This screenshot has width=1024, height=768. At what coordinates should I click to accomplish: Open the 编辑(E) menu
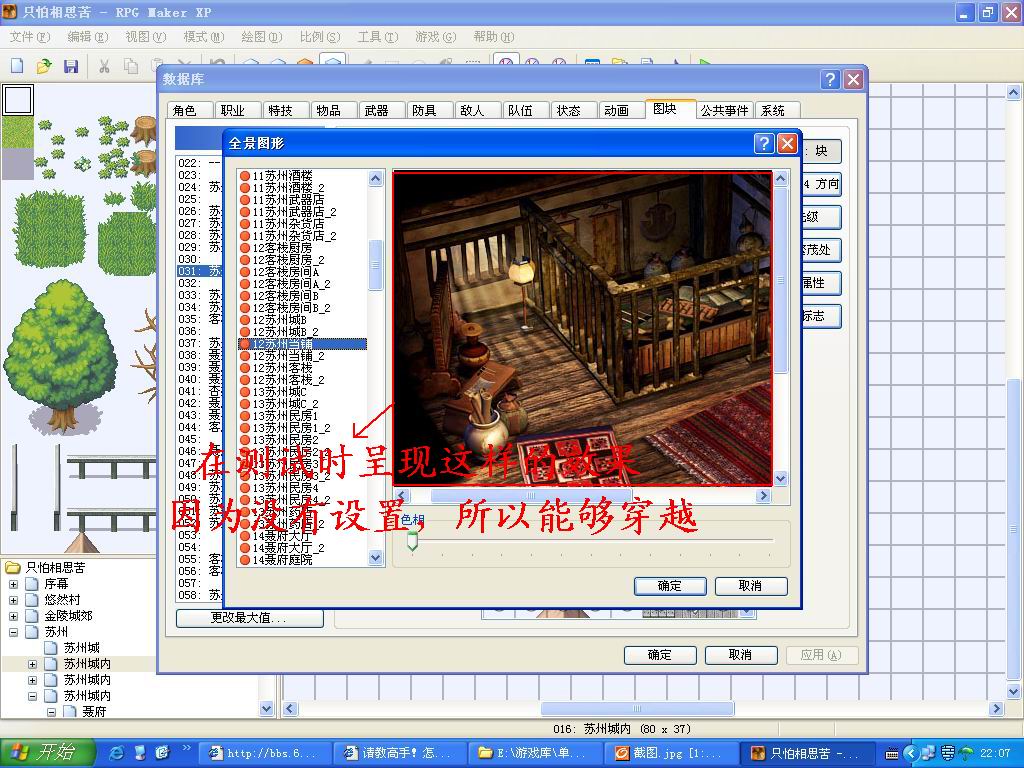pyautogui.click(x=88, y=37)
